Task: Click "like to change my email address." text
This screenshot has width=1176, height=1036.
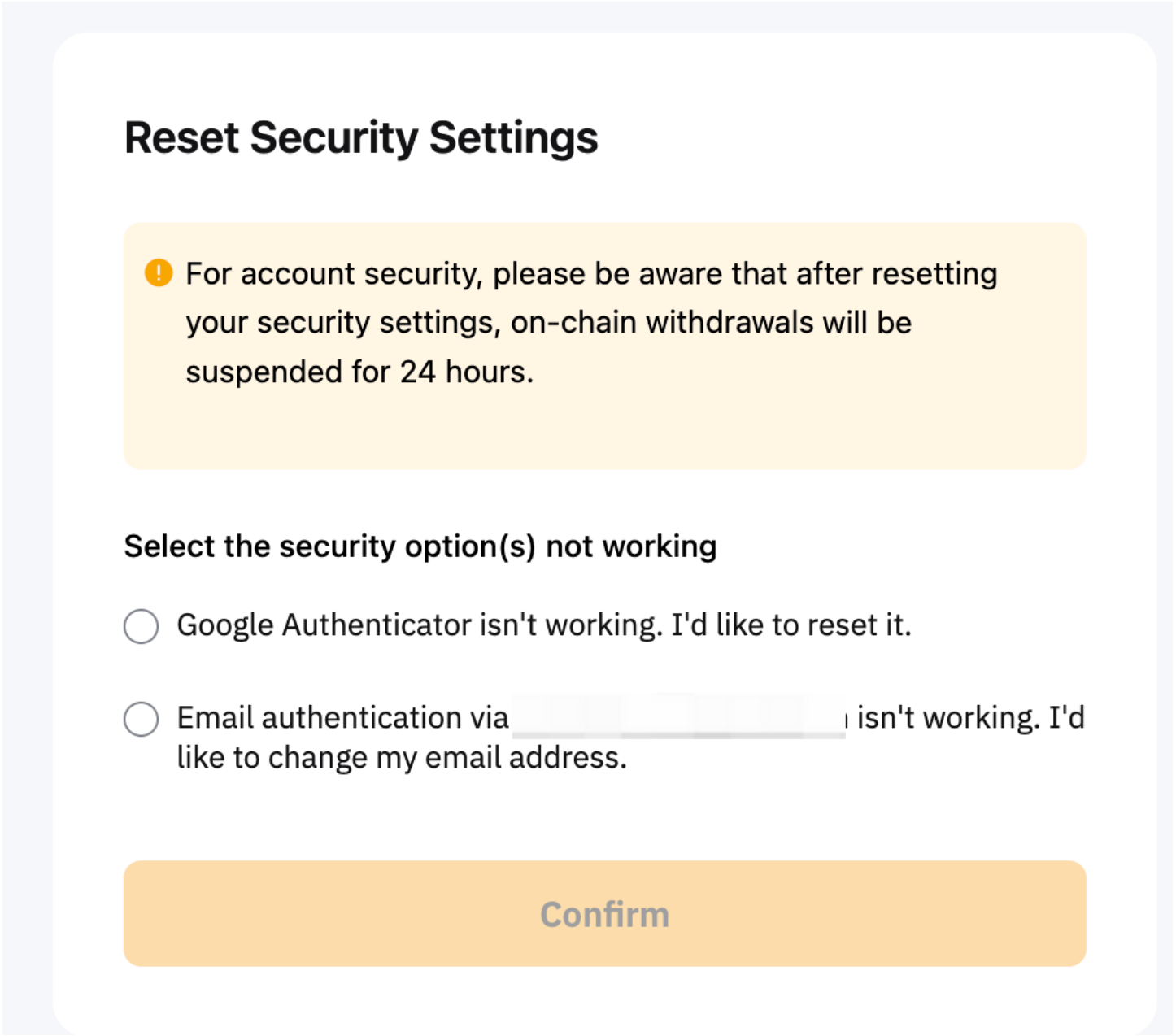Action: point(402,758)
